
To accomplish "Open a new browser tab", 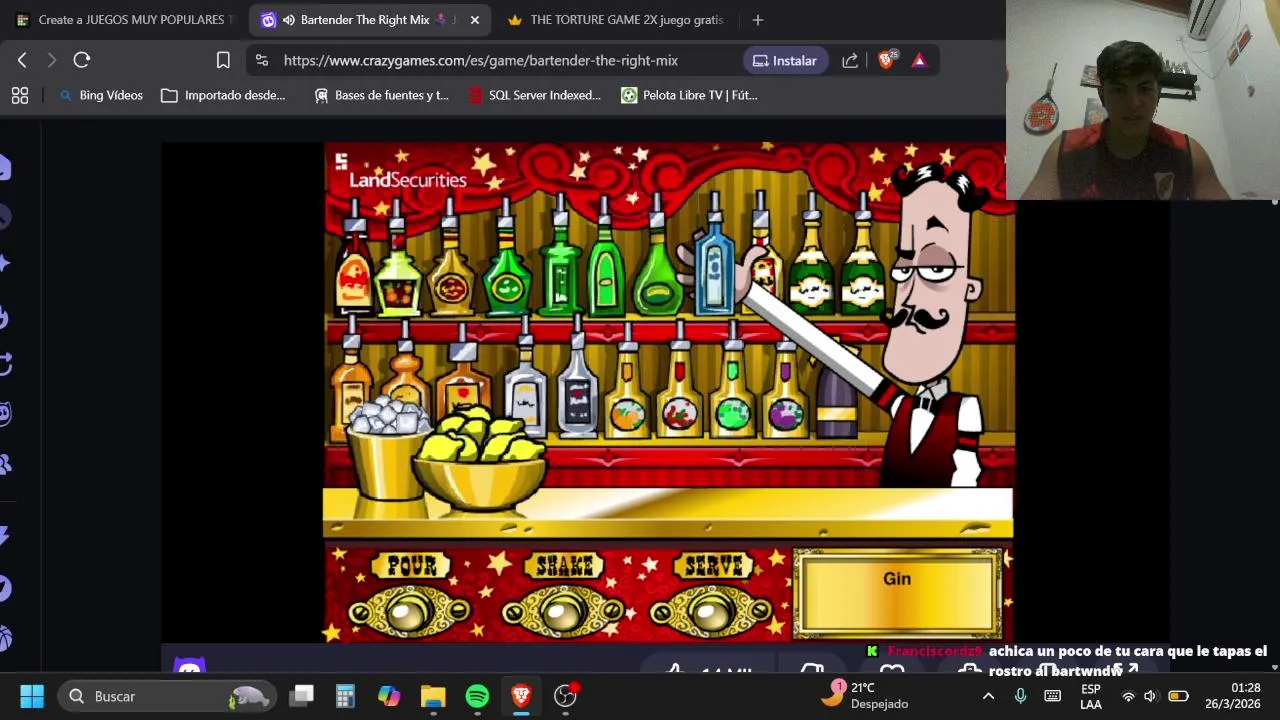I will click(757, 20).
